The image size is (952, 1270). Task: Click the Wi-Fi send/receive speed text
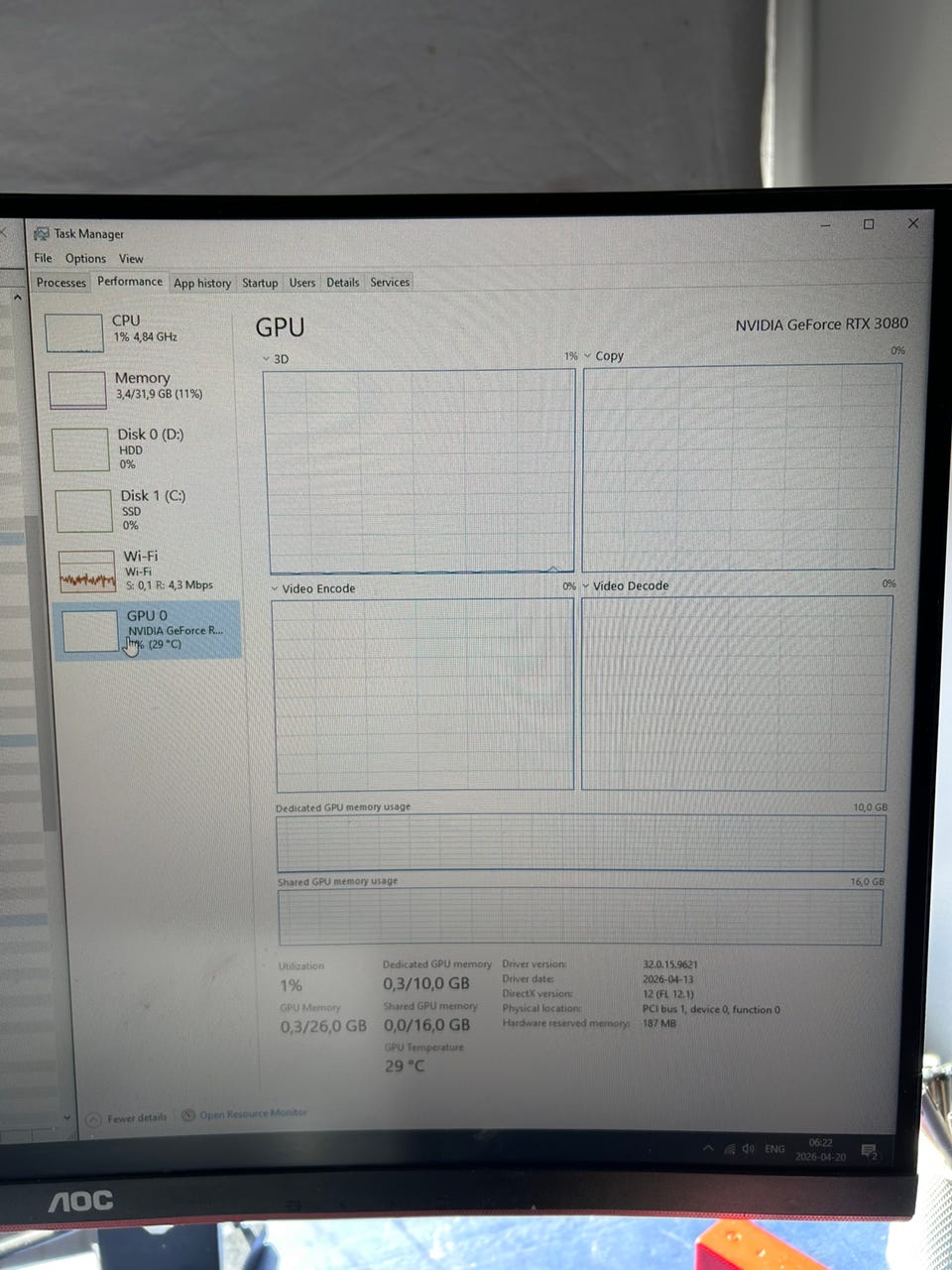pyautogui.click(x=170, y=585)
